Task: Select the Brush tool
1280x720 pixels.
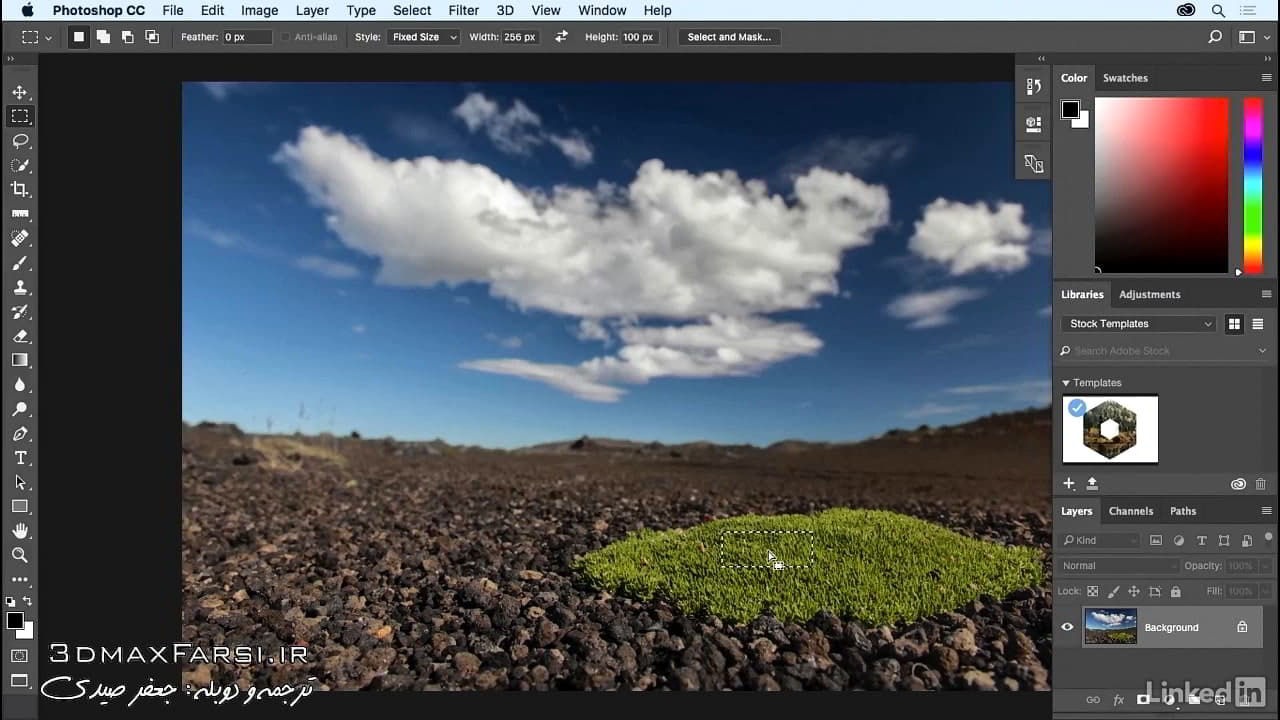Action: tap(20, 263)
